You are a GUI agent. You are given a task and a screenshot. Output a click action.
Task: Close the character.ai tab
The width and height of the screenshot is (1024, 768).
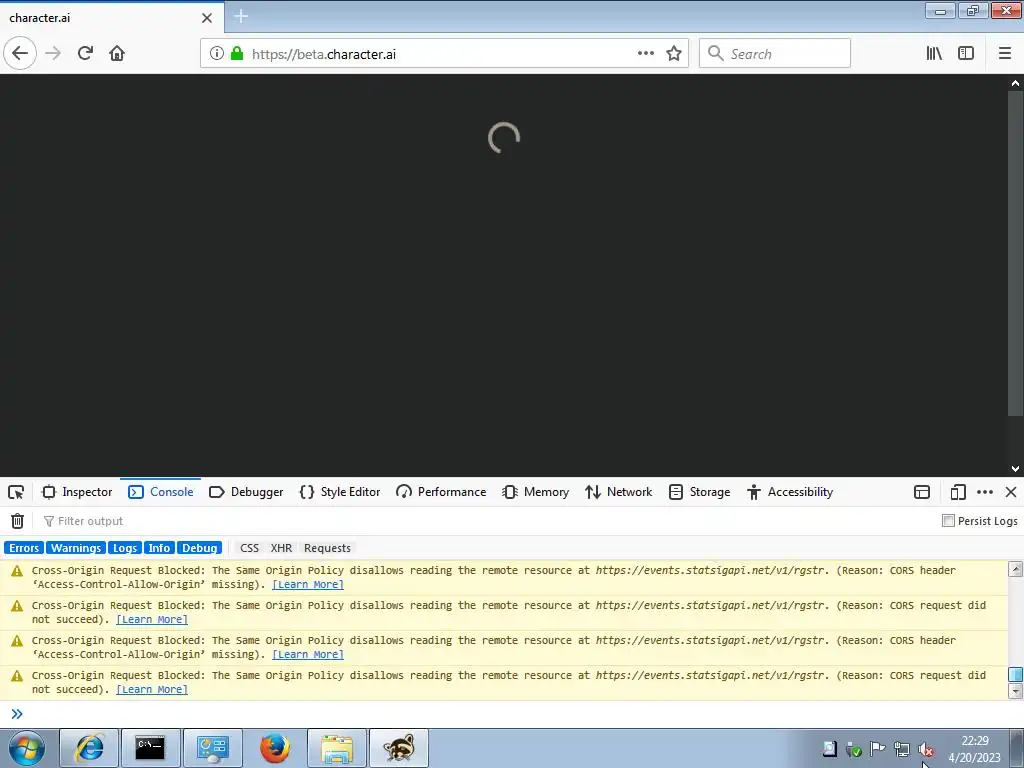pos(207,18)
